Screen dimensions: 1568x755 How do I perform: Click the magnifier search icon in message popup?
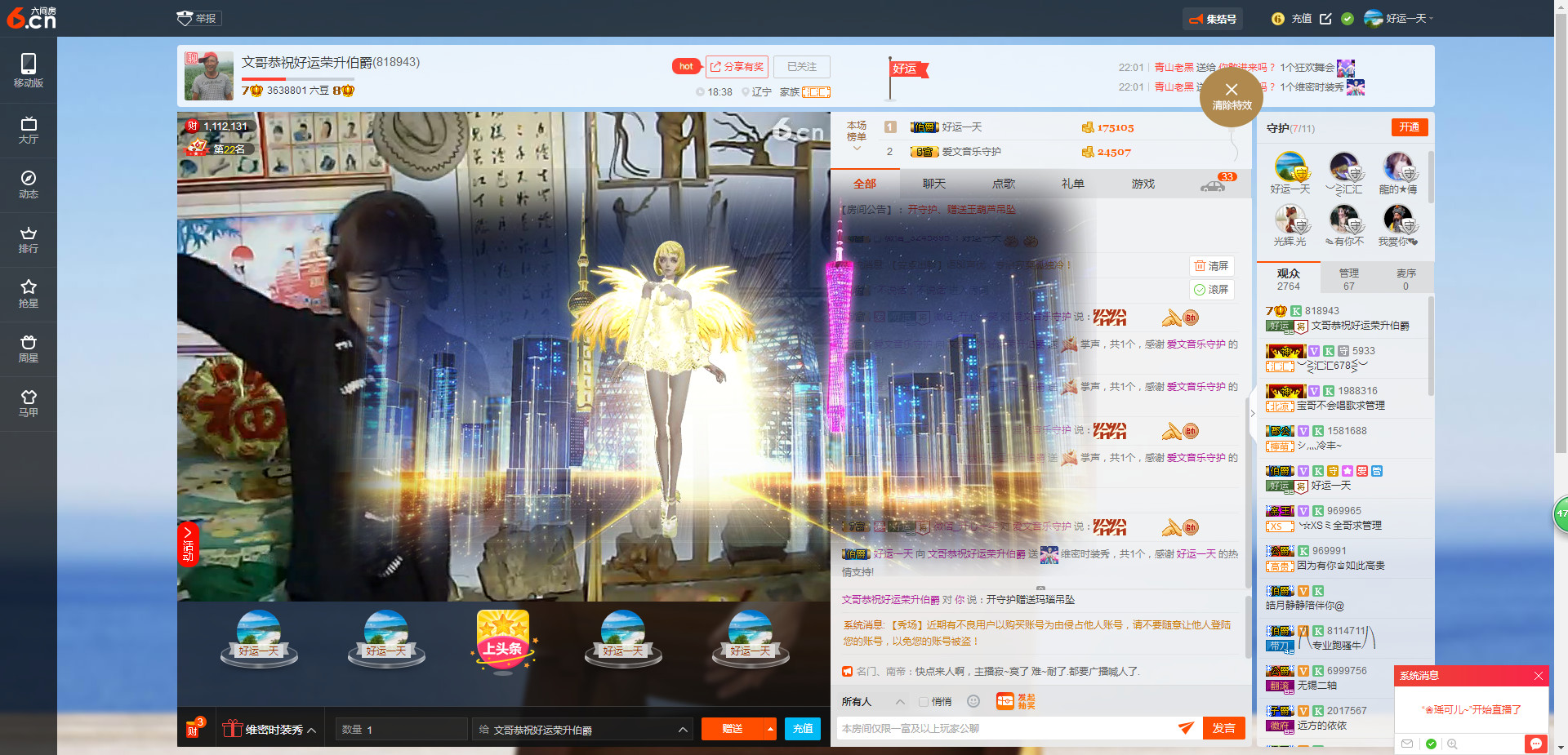1452,744
